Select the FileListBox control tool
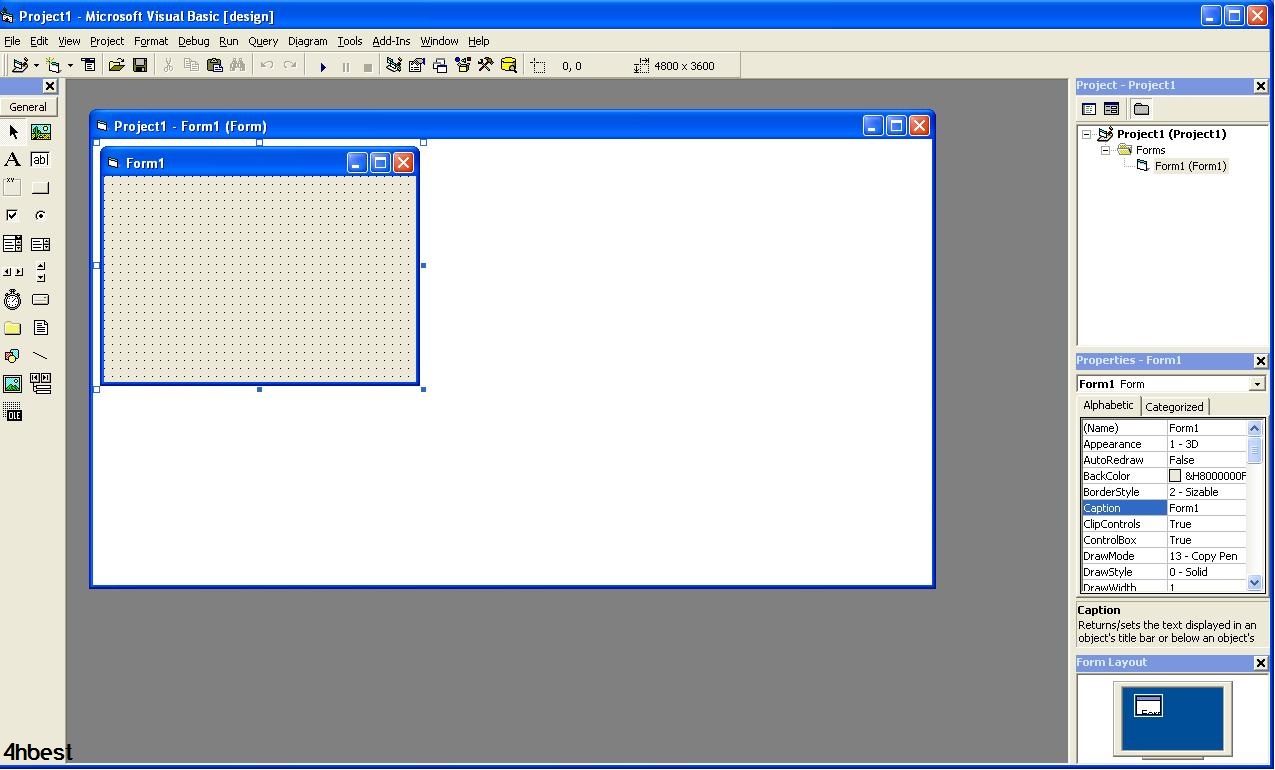Screen dimensions: 1275x770 click(x=41, y=328)
